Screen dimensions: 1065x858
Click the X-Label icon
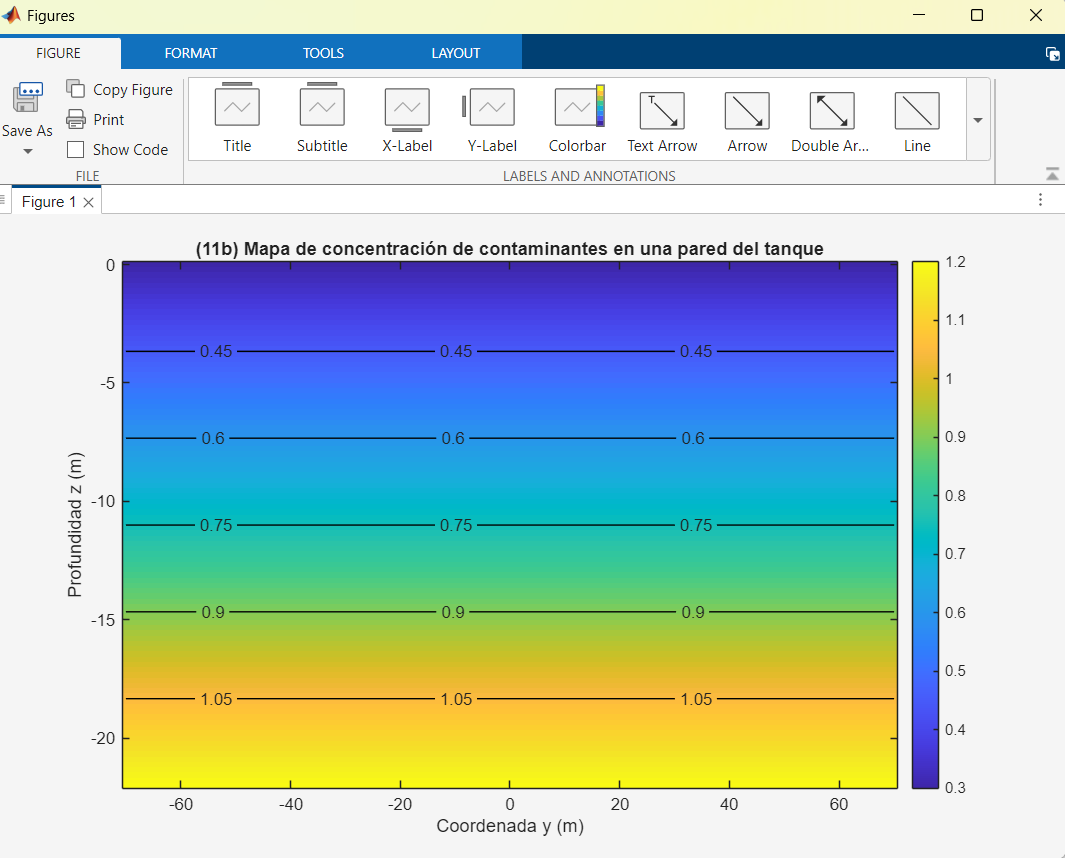point(407,108)
